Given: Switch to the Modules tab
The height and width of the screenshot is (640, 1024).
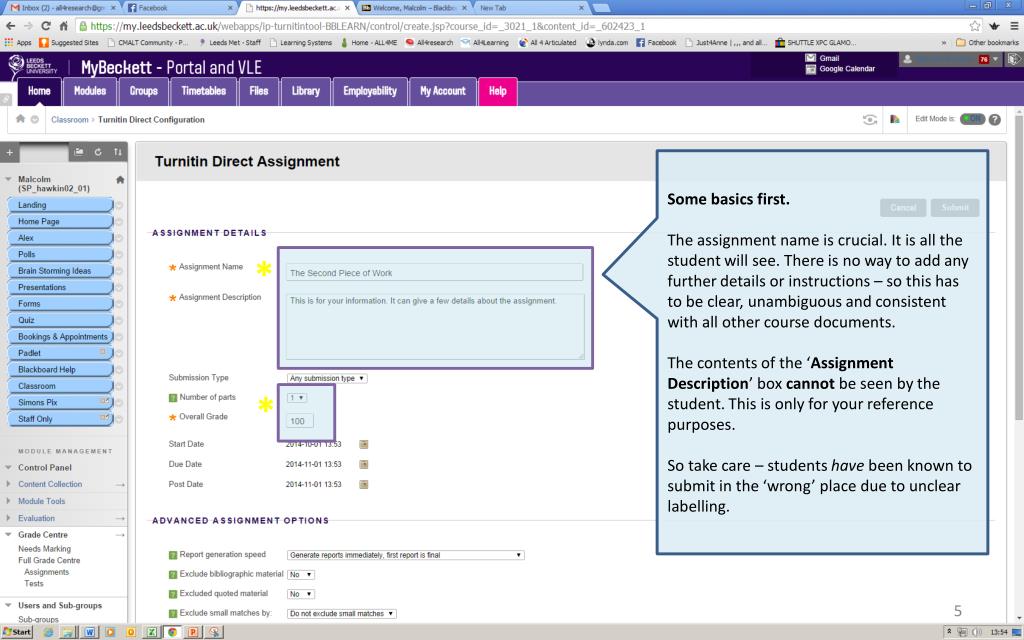Looking at the screenshot, I should [x=89, y=91].
